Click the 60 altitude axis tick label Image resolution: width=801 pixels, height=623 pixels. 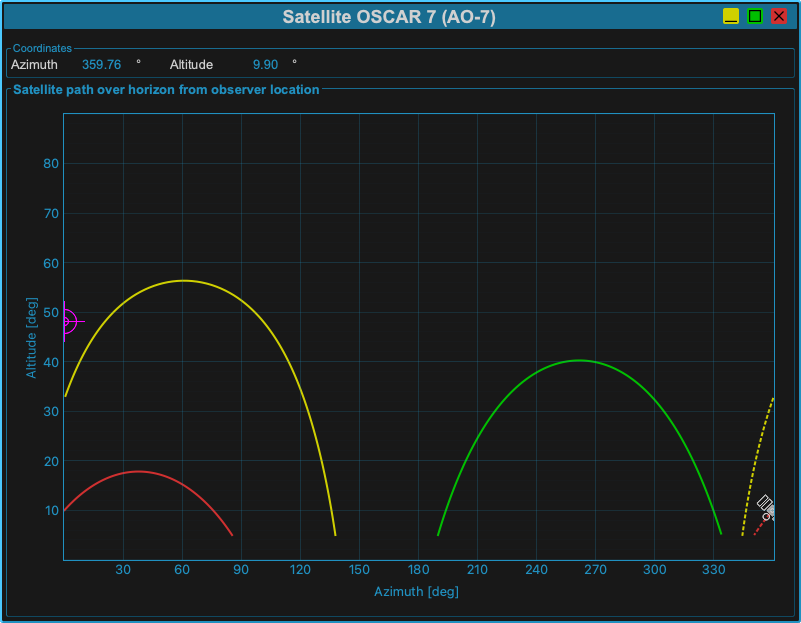[x=51, y=263]
